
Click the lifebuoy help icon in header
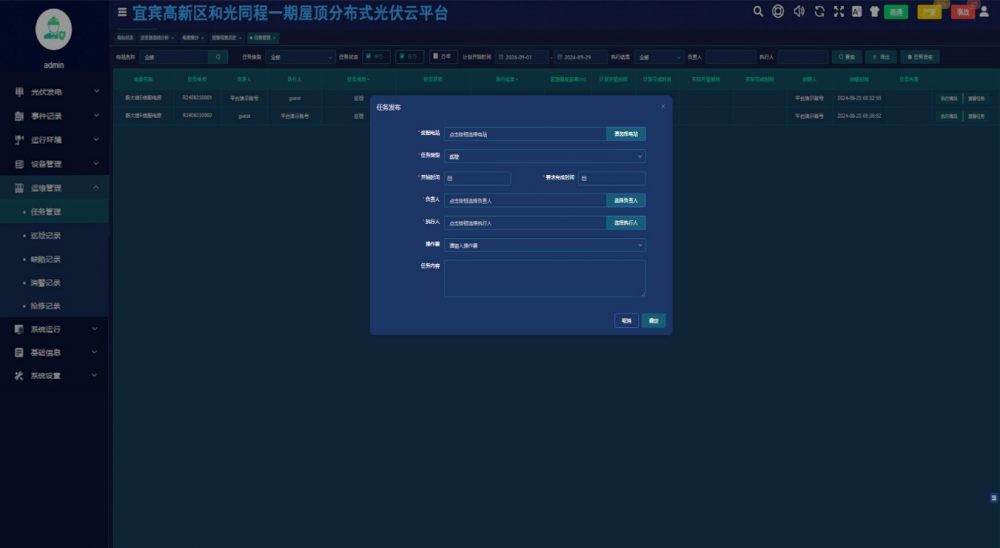coord(778,11)
